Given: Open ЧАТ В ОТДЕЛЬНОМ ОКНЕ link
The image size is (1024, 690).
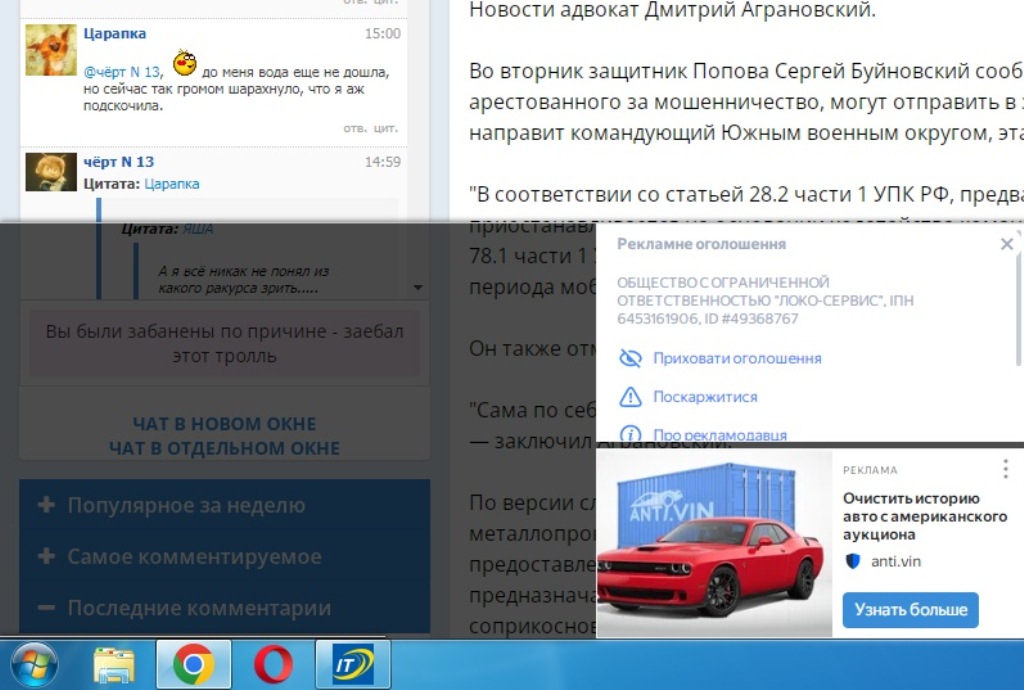Looking at the screenshot, I should (x=224, y=448).
